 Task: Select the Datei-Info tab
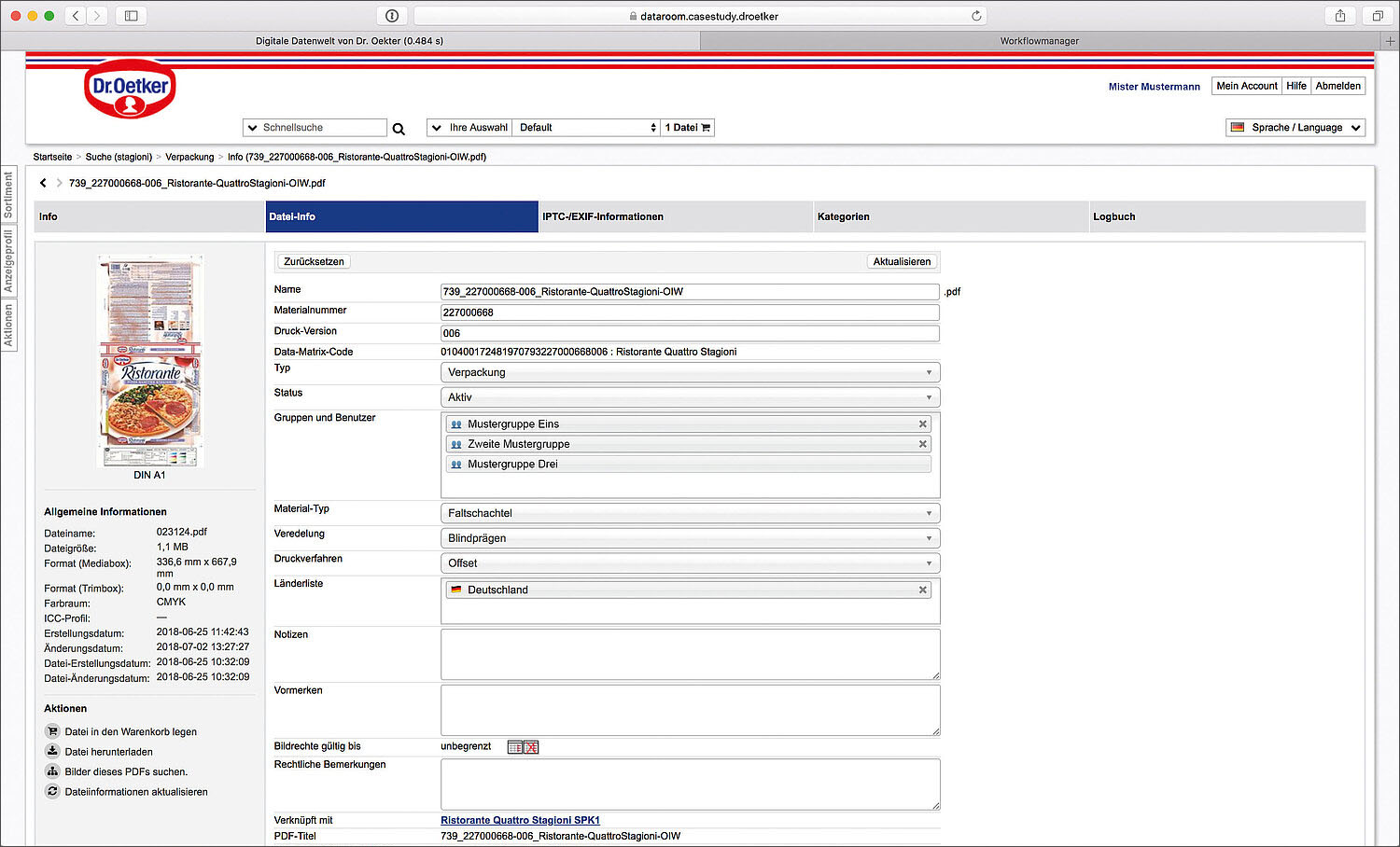pyautogui.click(x=402, y=216)
